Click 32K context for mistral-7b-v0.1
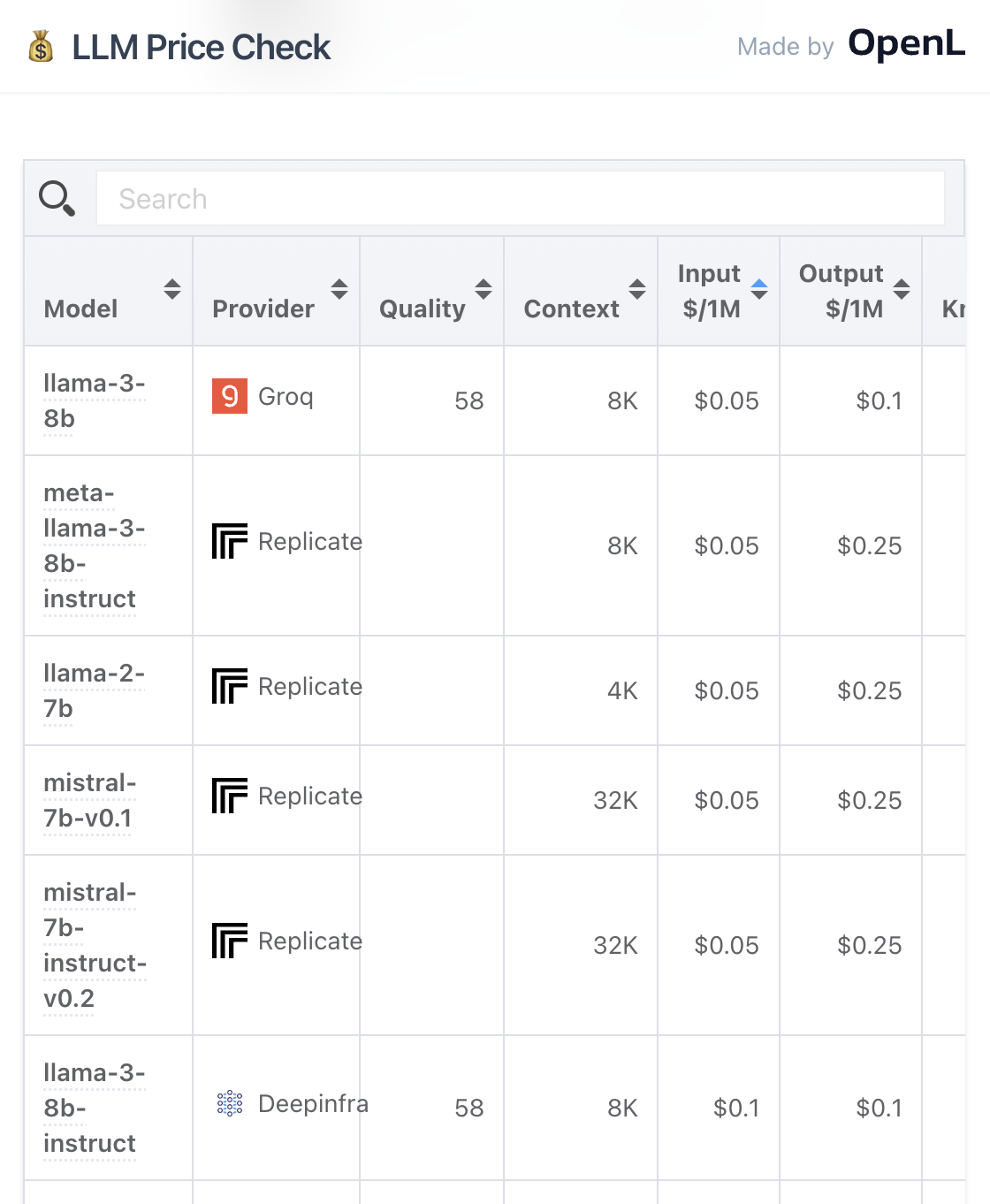Screen dimensions: 990x1204 coord(615,800)
